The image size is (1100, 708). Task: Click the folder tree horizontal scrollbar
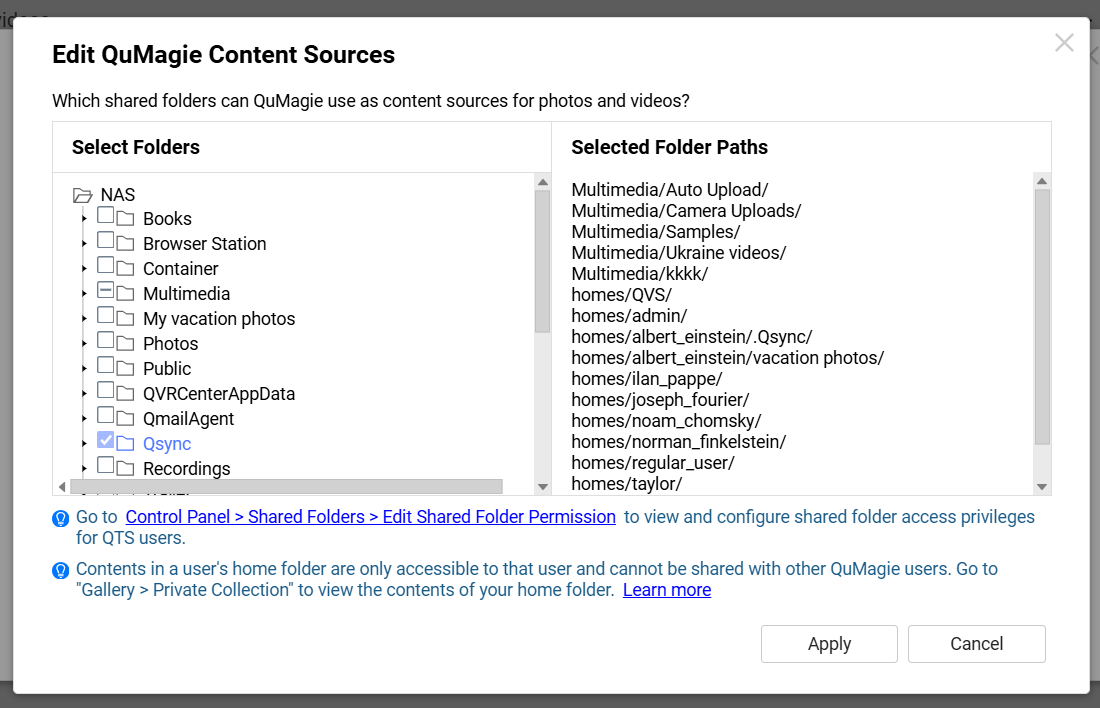[x=285, y=486]
